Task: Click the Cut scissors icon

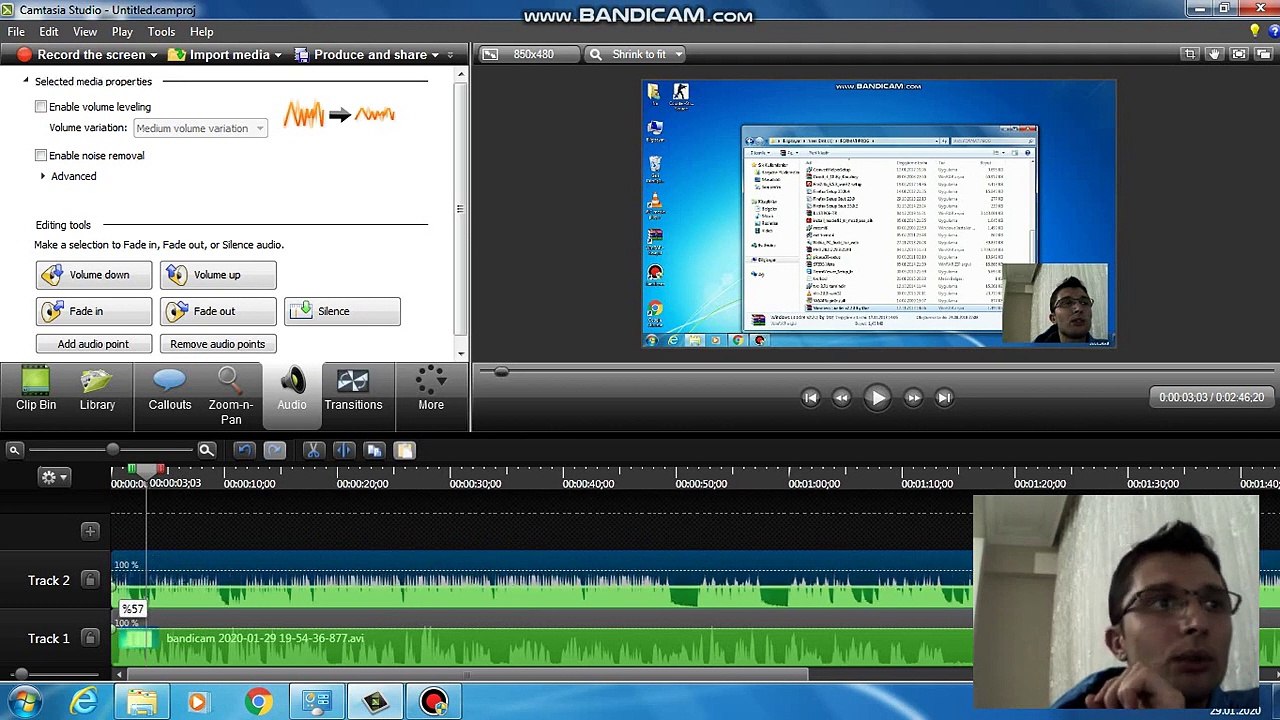Action: coord(313,451)
